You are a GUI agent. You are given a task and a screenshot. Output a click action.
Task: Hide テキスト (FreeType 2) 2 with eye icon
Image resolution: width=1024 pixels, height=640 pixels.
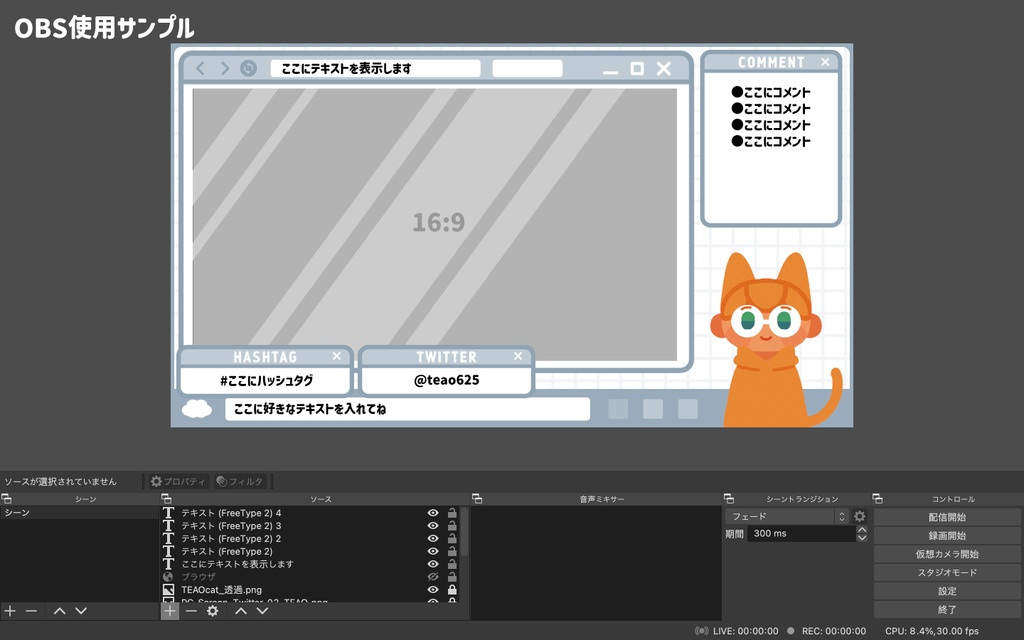point(432,538)
